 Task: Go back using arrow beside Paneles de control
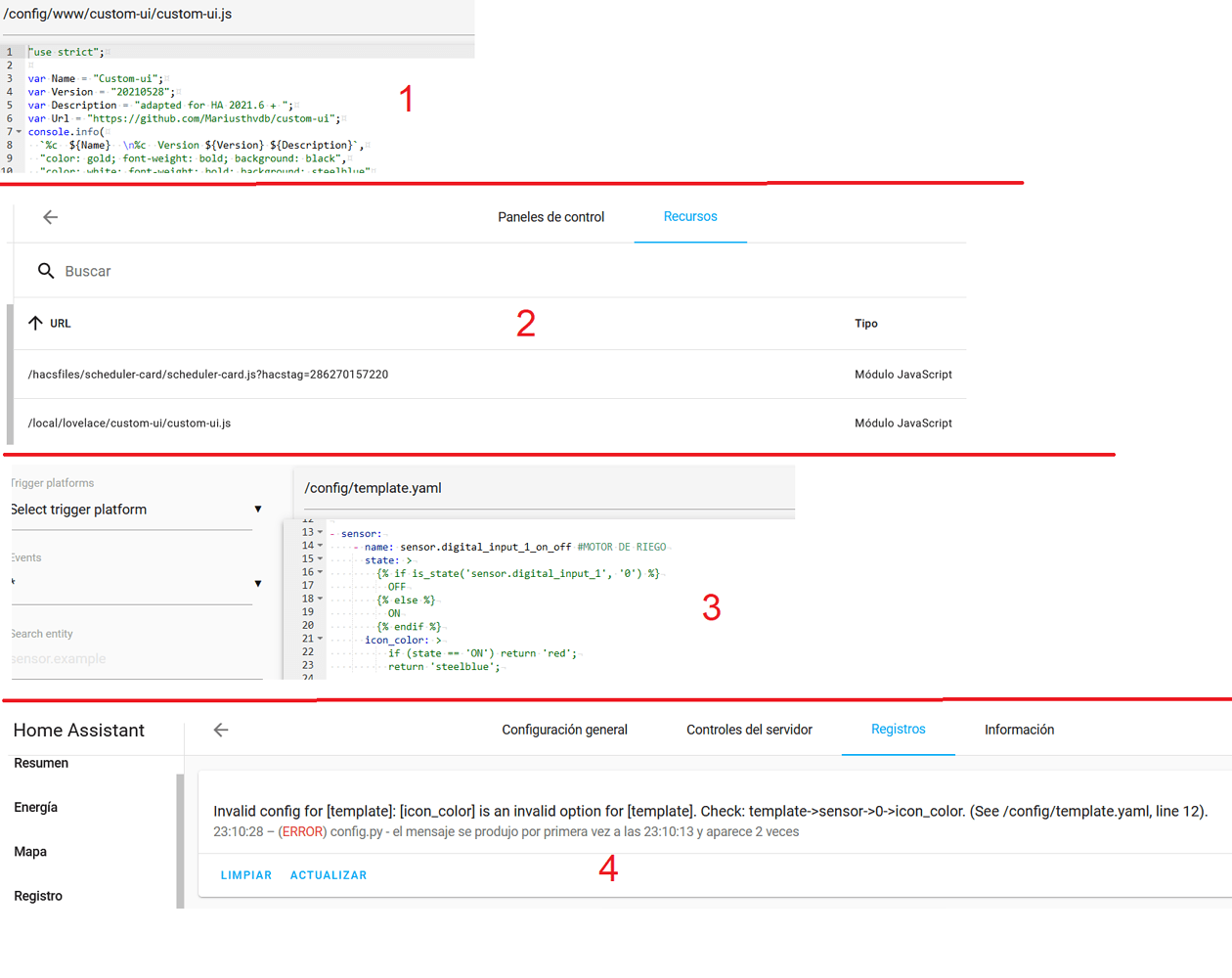pos(50,217)
